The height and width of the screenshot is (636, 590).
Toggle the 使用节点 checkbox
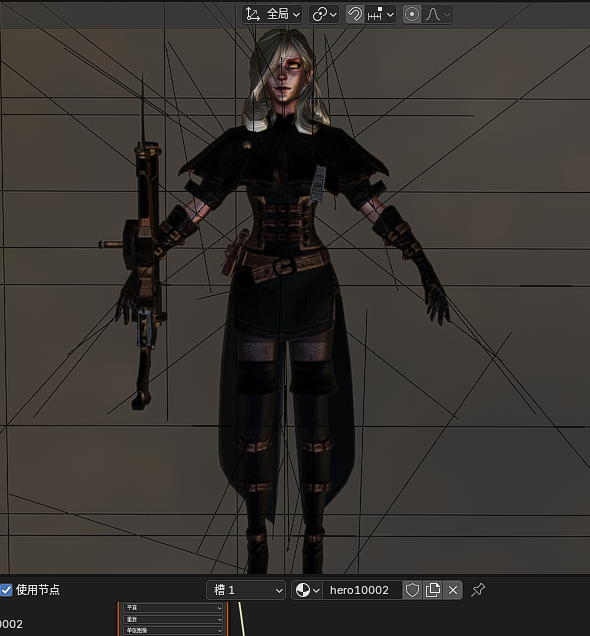click(x=6, y=590)
